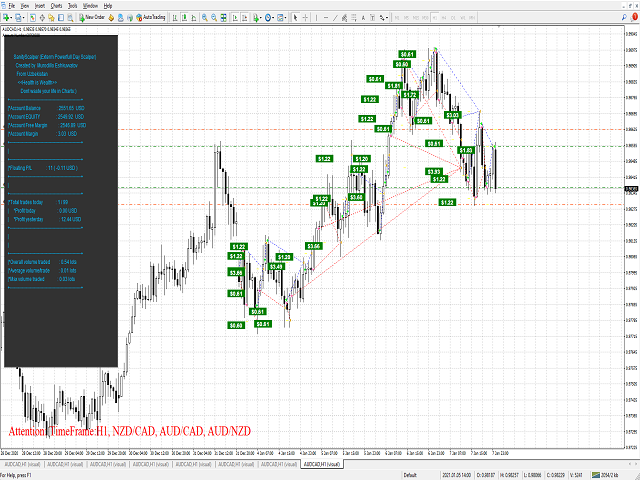Open the Tools menu
The image size is (640, 480).
[73, 6]
